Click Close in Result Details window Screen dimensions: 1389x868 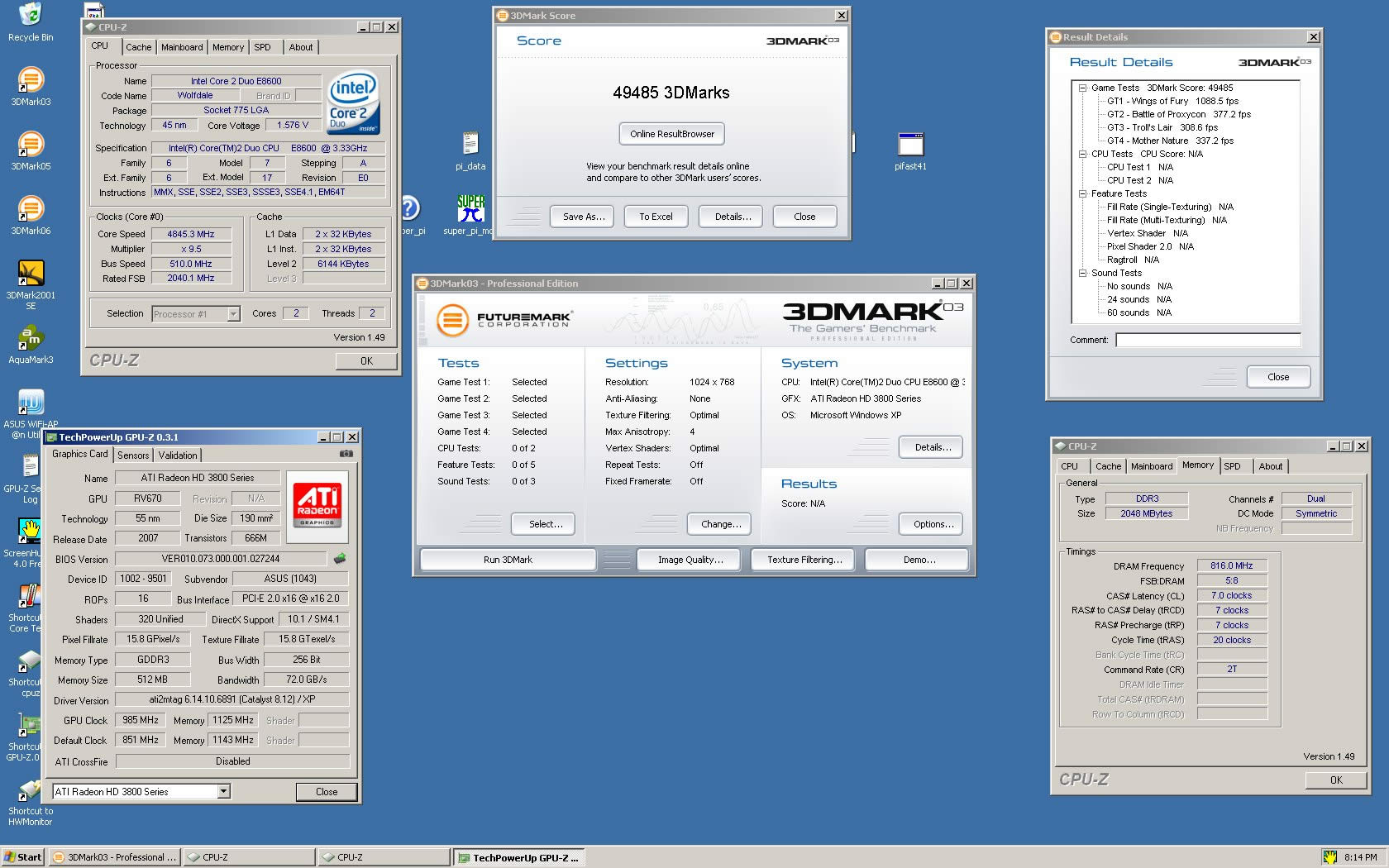1278,377
